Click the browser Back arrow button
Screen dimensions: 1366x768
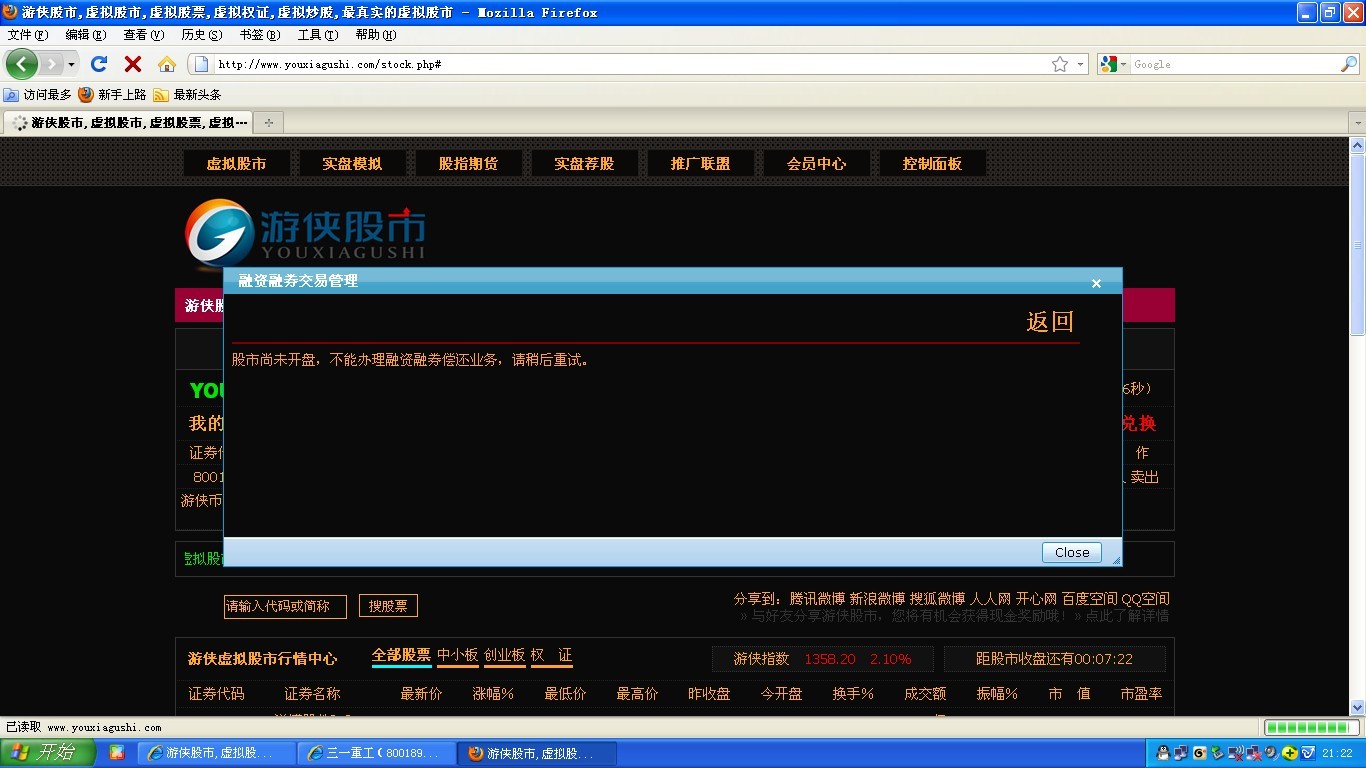point(21,64)
